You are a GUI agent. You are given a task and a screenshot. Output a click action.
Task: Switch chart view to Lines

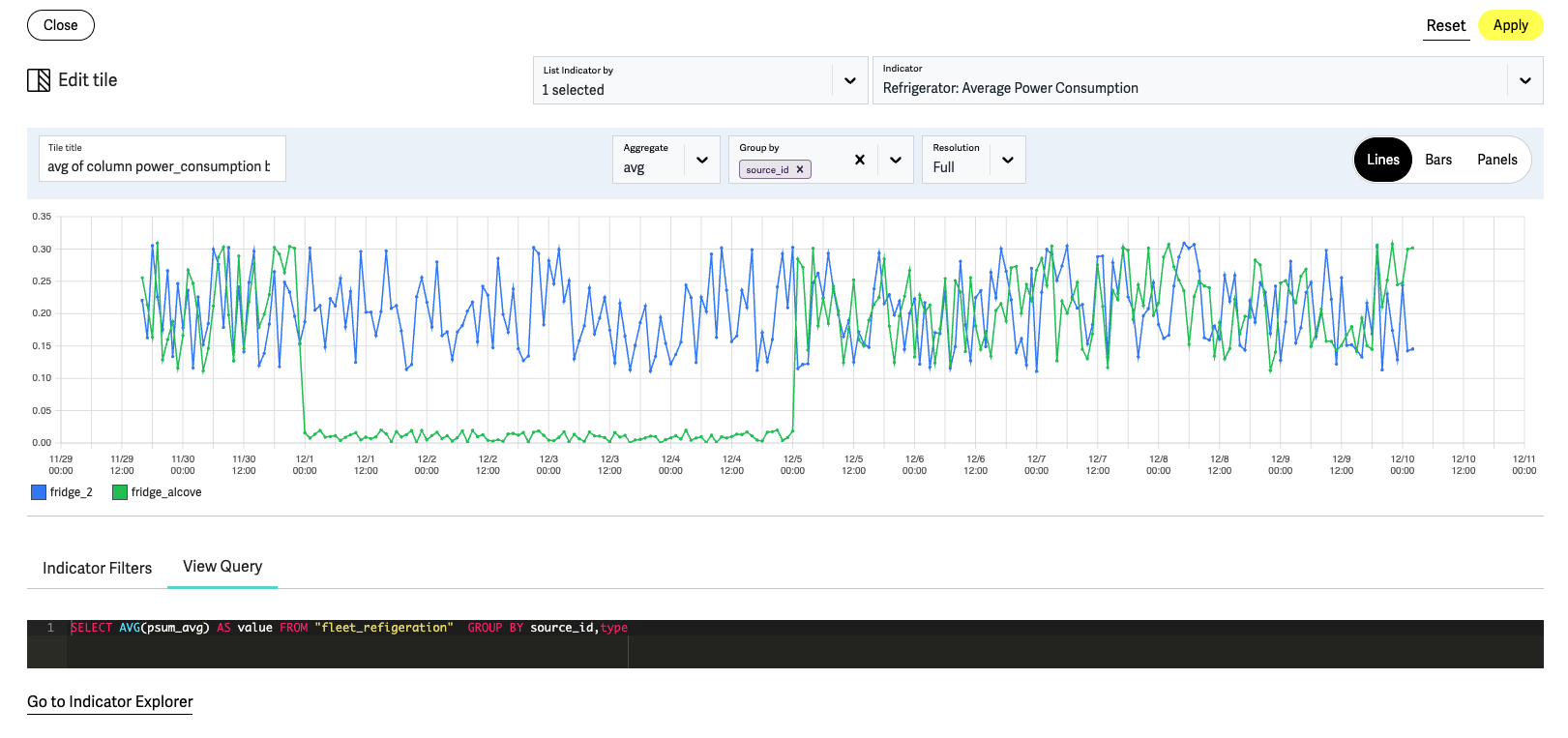pyautogui.click(x=1382, y=160)
